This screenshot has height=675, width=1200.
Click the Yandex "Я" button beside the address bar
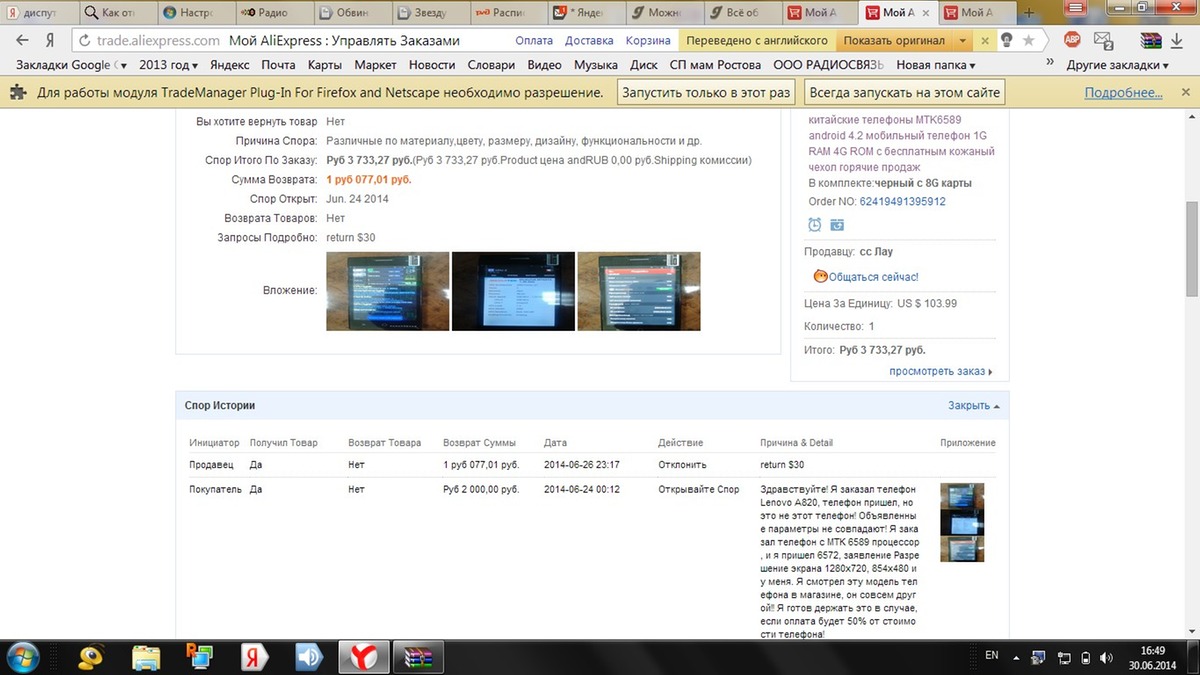[49, 40]
